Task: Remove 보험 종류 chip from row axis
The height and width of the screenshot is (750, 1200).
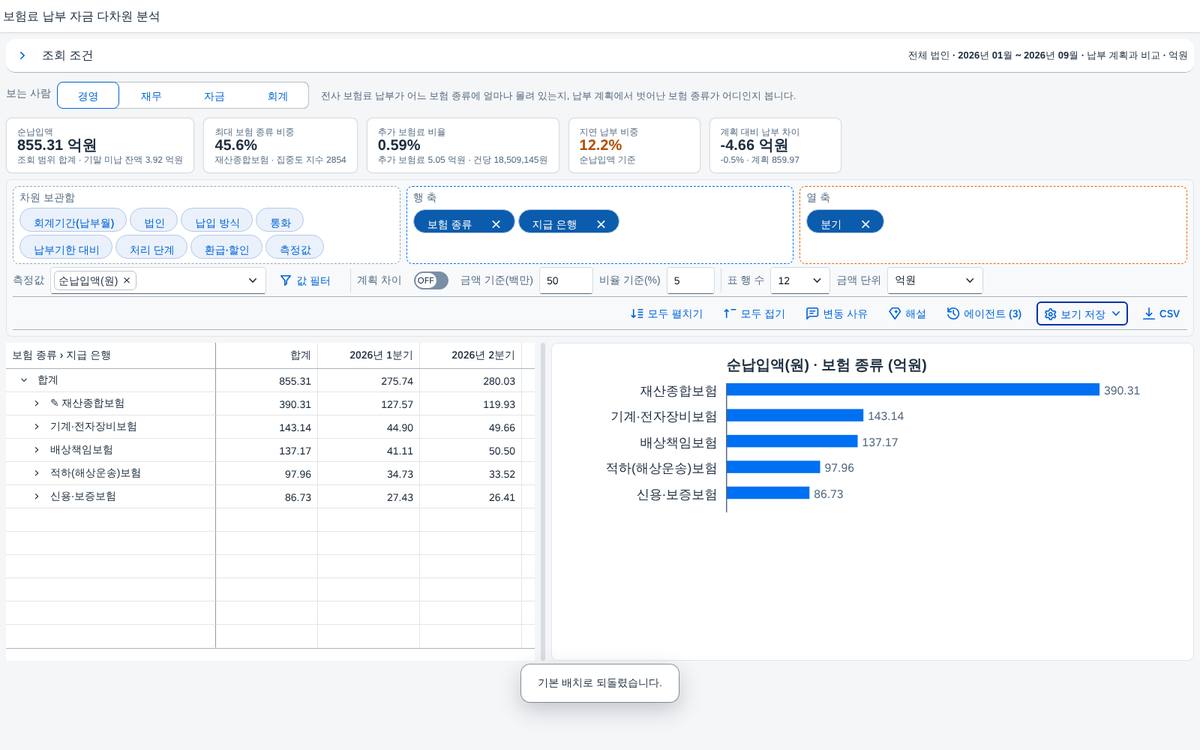Action: (496, 224)
